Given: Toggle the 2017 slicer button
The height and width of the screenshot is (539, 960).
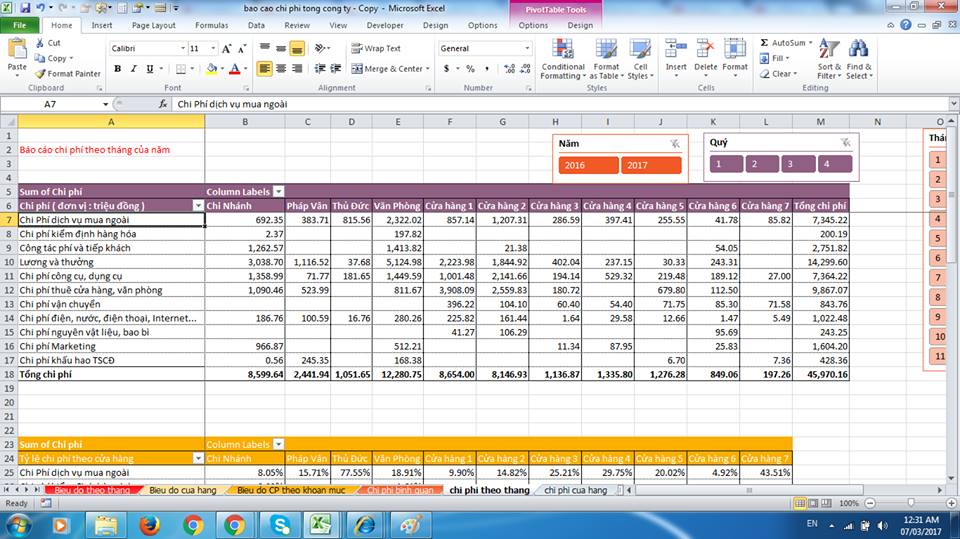Looking at the screenshot, I should point(651,165).
